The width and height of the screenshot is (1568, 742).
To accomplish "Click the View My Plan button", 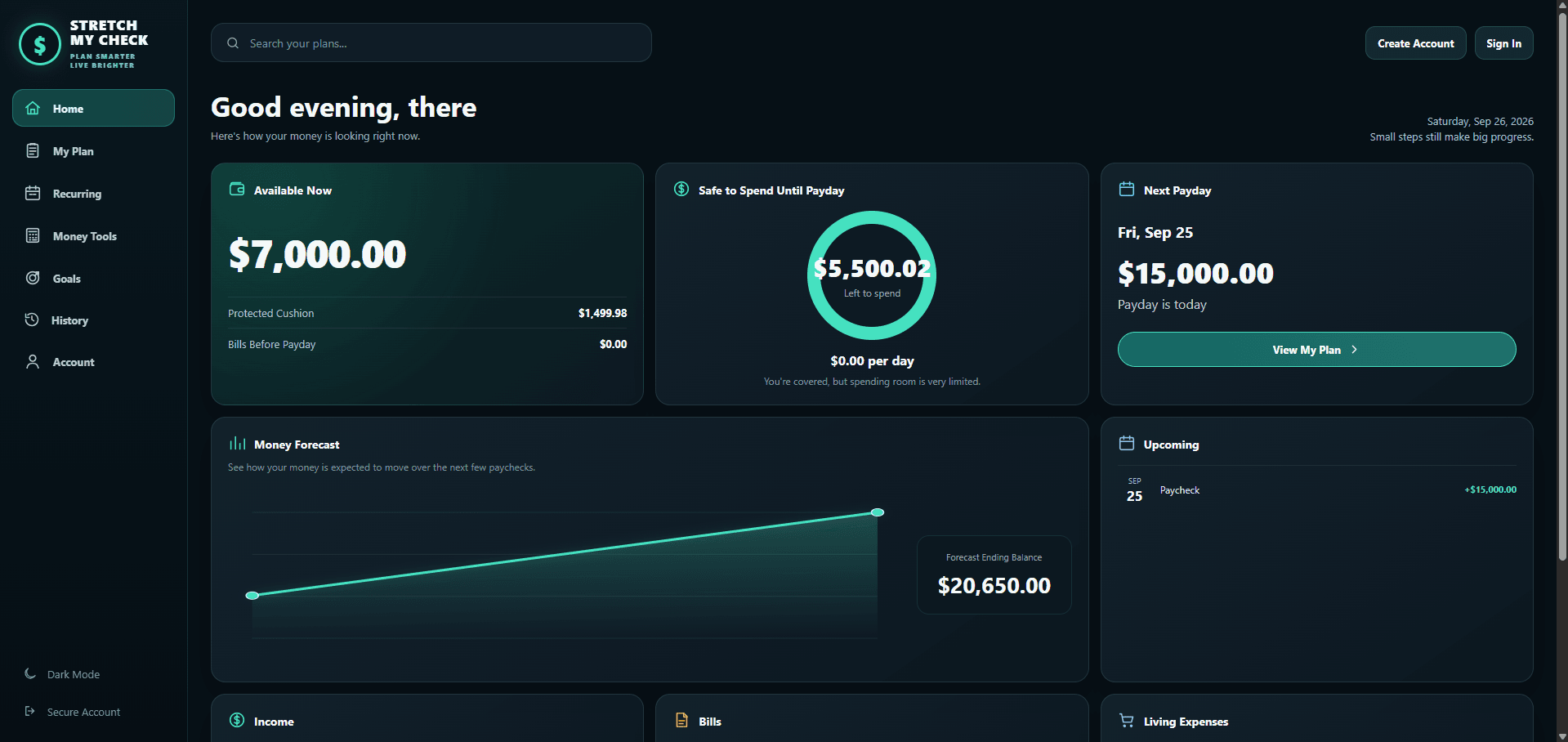I will click(1316, 349).
